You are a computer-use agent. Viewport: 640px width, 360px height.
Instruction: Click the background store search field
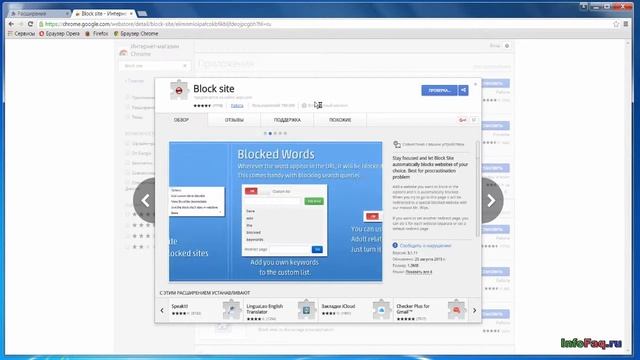[x=155, y=66]
